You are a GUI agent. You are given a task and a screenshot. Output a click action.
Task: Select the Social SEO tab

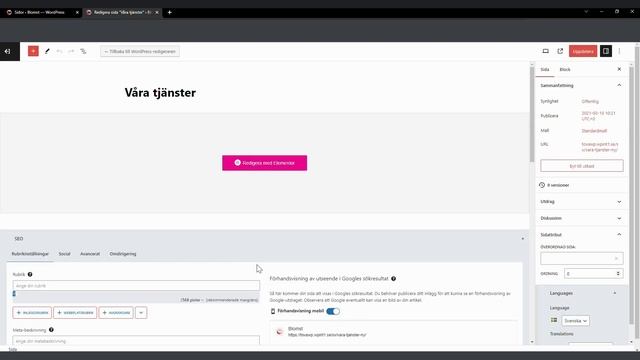pyautogui.click(x=64, y=254)
